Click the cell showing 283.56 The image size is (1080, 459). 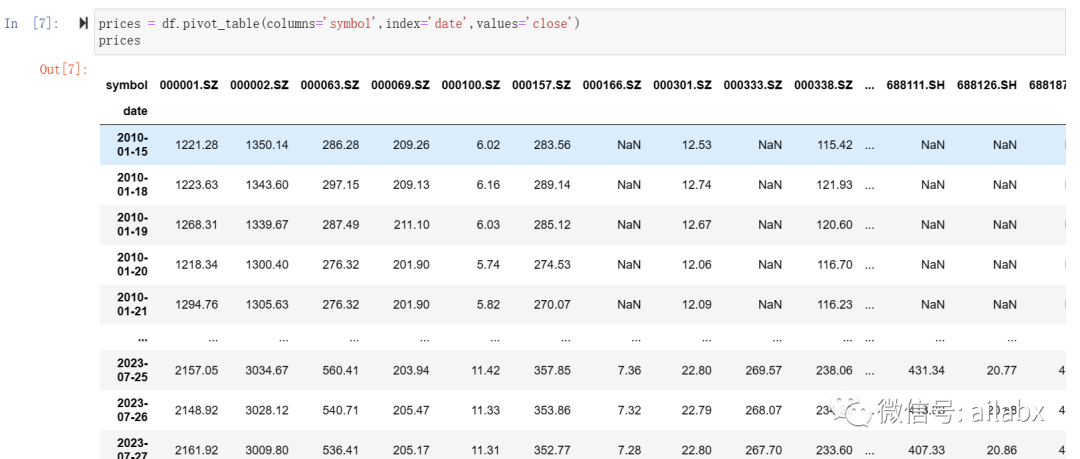tap(552, 145)
